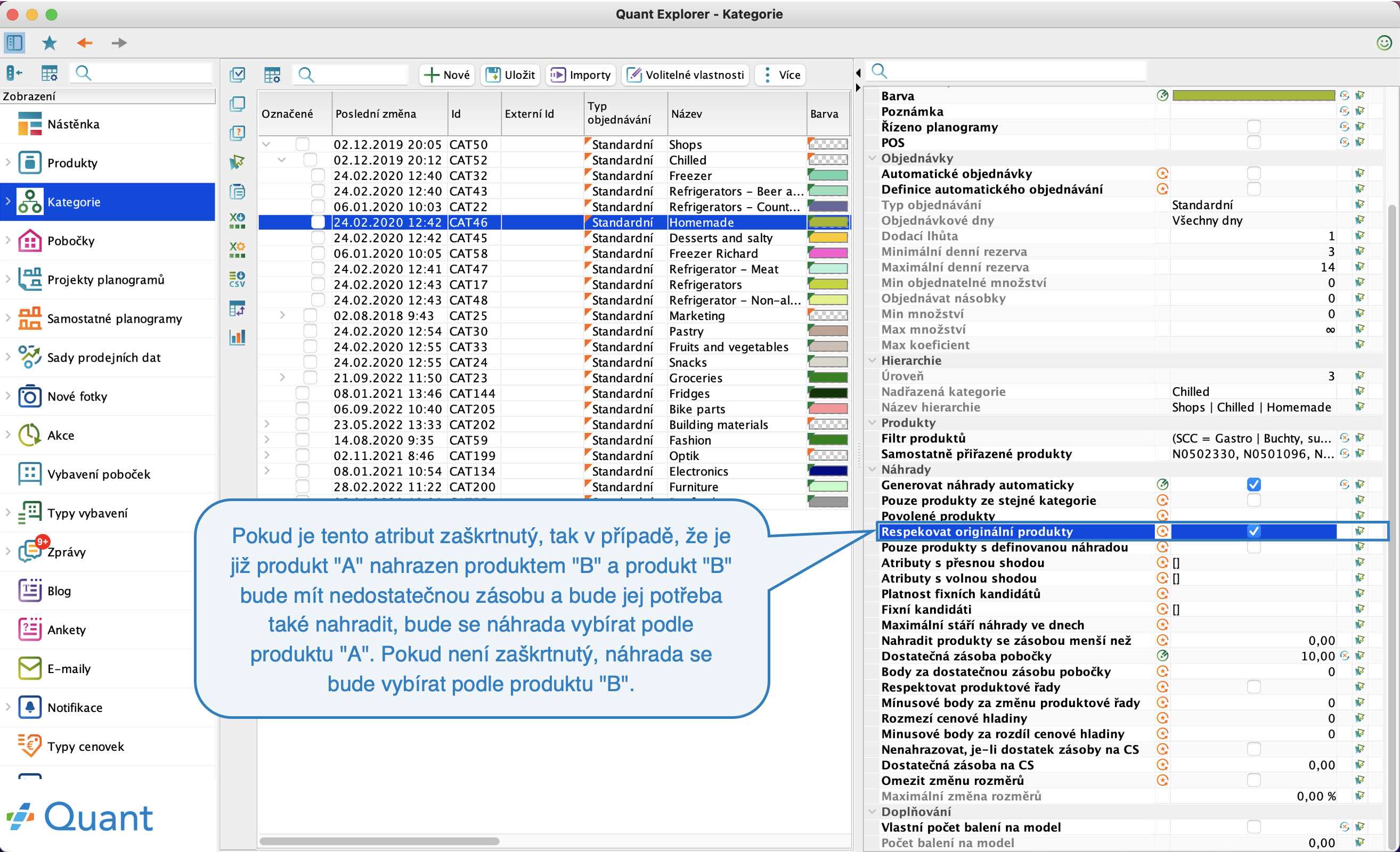Open Sady prodejních dat section
Screen dimensions: 1400x852
[108, 357]
